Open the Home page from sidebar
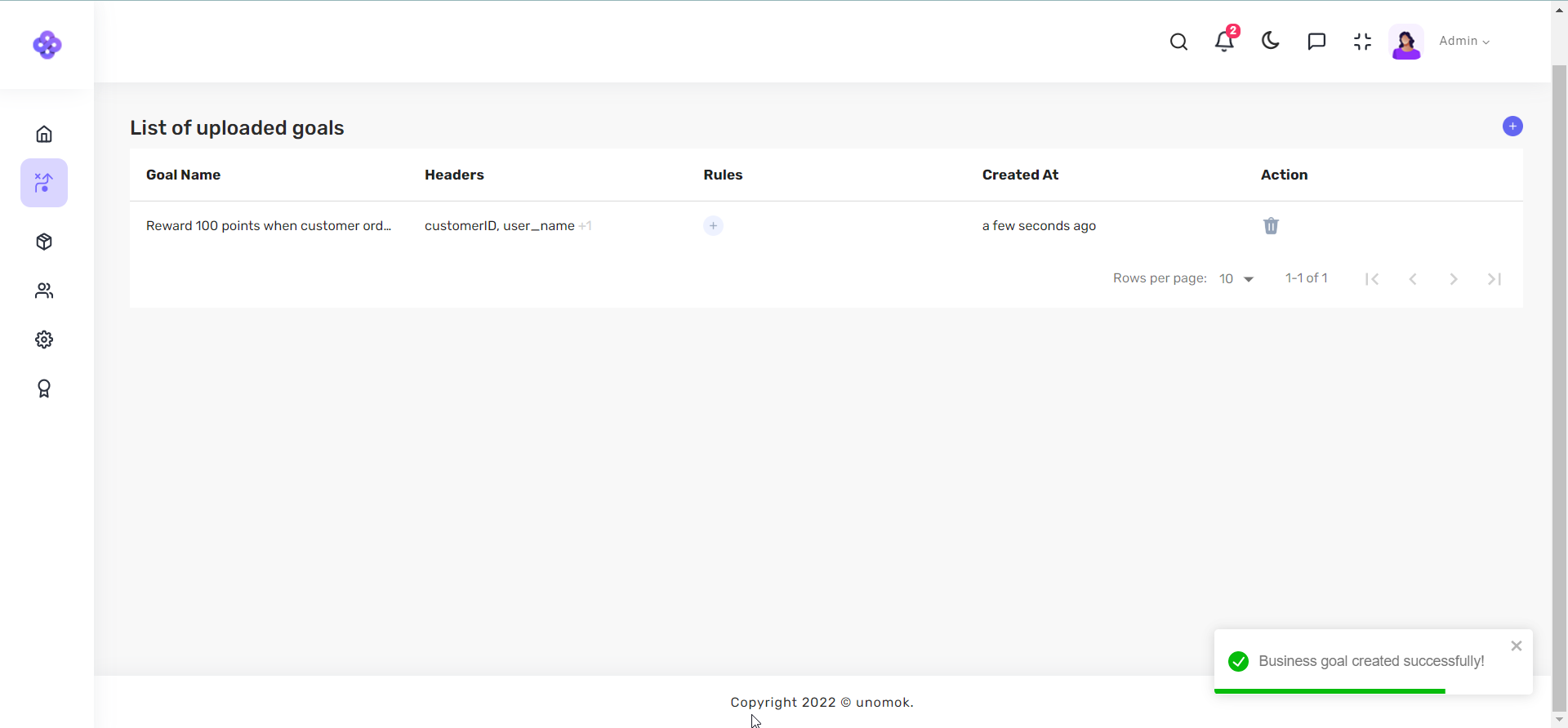The height and width of the screenshot is (728, 1568). coord(44,134)
